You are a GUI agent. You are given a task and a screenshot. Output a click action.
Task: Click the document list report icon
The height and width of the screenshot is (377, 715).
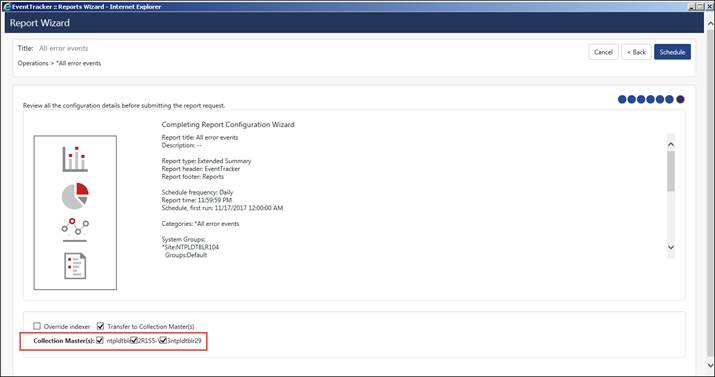point(75,266)
